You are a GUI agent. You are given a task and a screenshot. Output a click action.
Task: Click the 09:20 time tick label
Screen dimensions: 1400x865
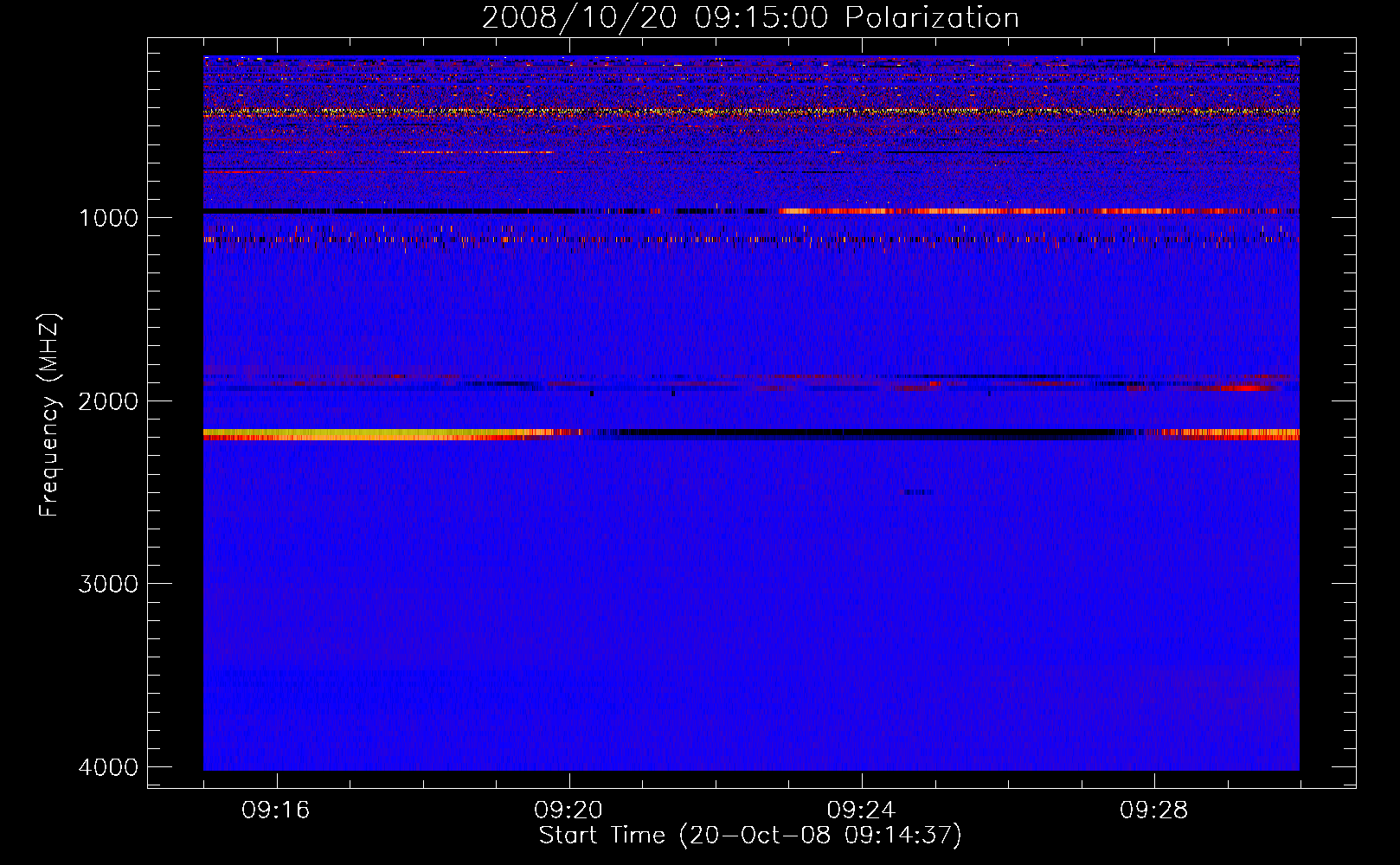tap(568, 811)
